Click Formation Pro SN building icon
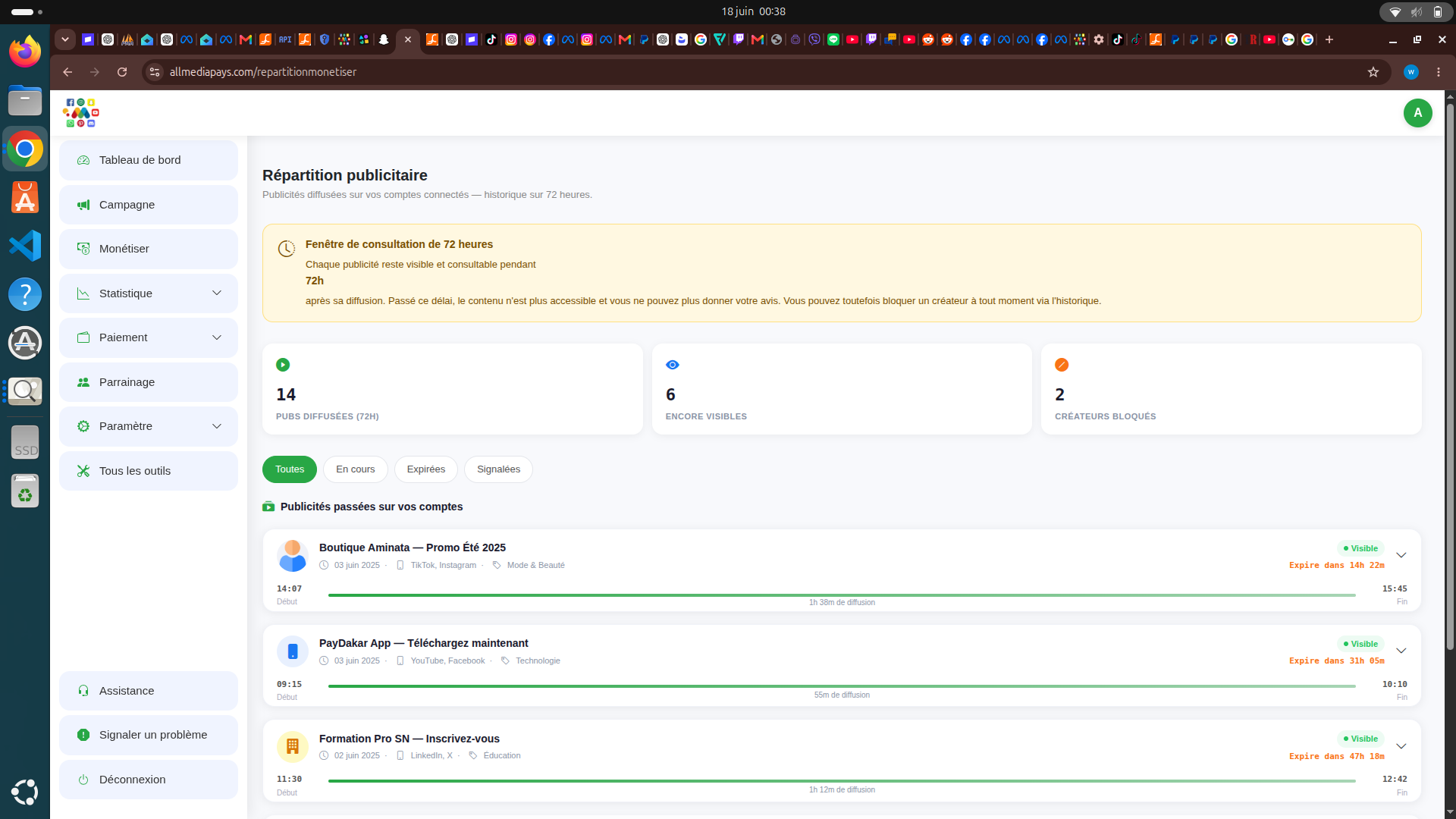The height and width of the screenshot is (819, 1456). (293, 747)
